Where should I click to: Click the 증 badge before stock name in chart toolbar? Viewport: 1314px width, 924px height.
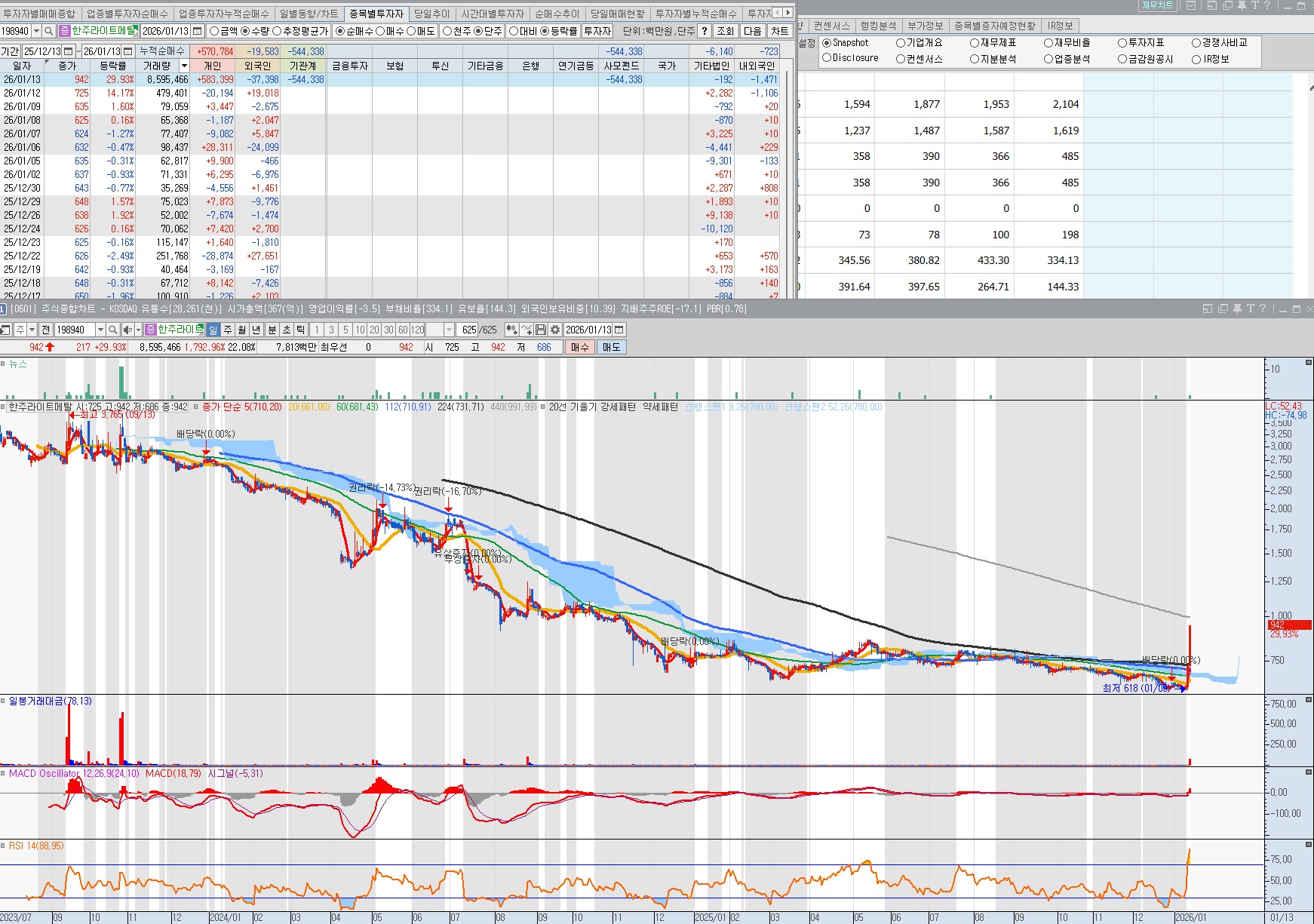[151, 330]
